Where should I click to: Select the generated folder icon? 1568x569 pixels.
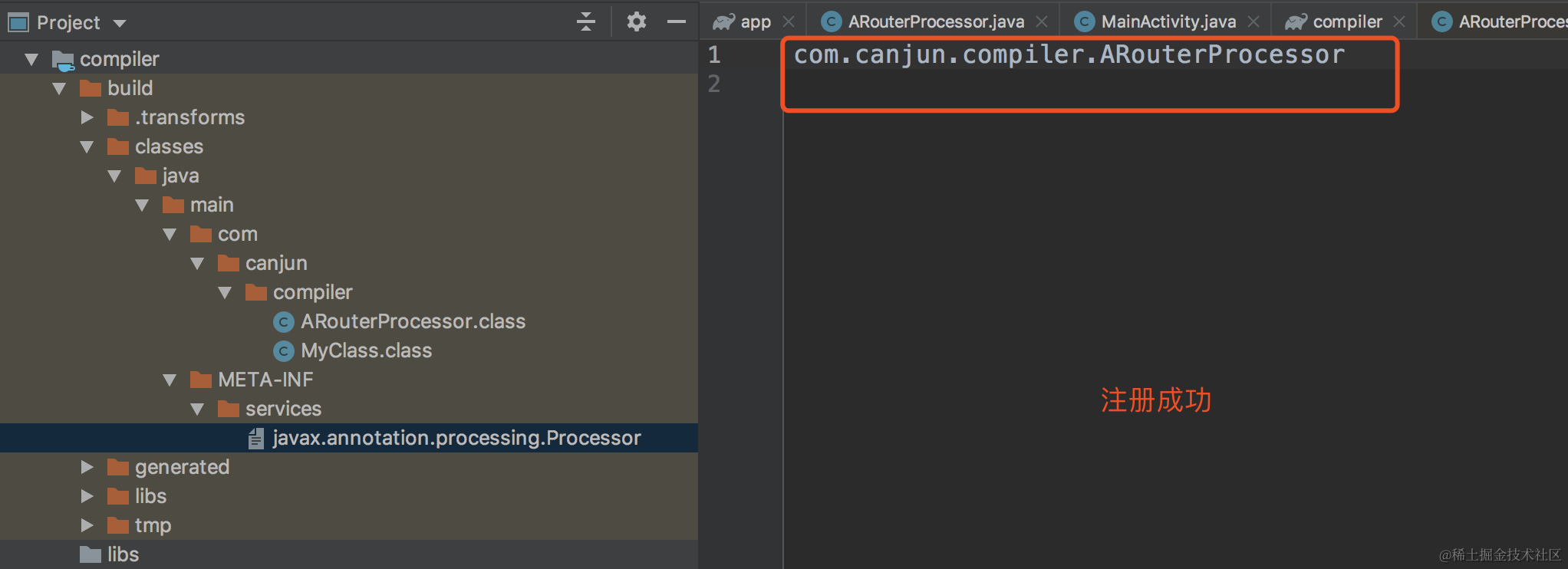[118, 467]
